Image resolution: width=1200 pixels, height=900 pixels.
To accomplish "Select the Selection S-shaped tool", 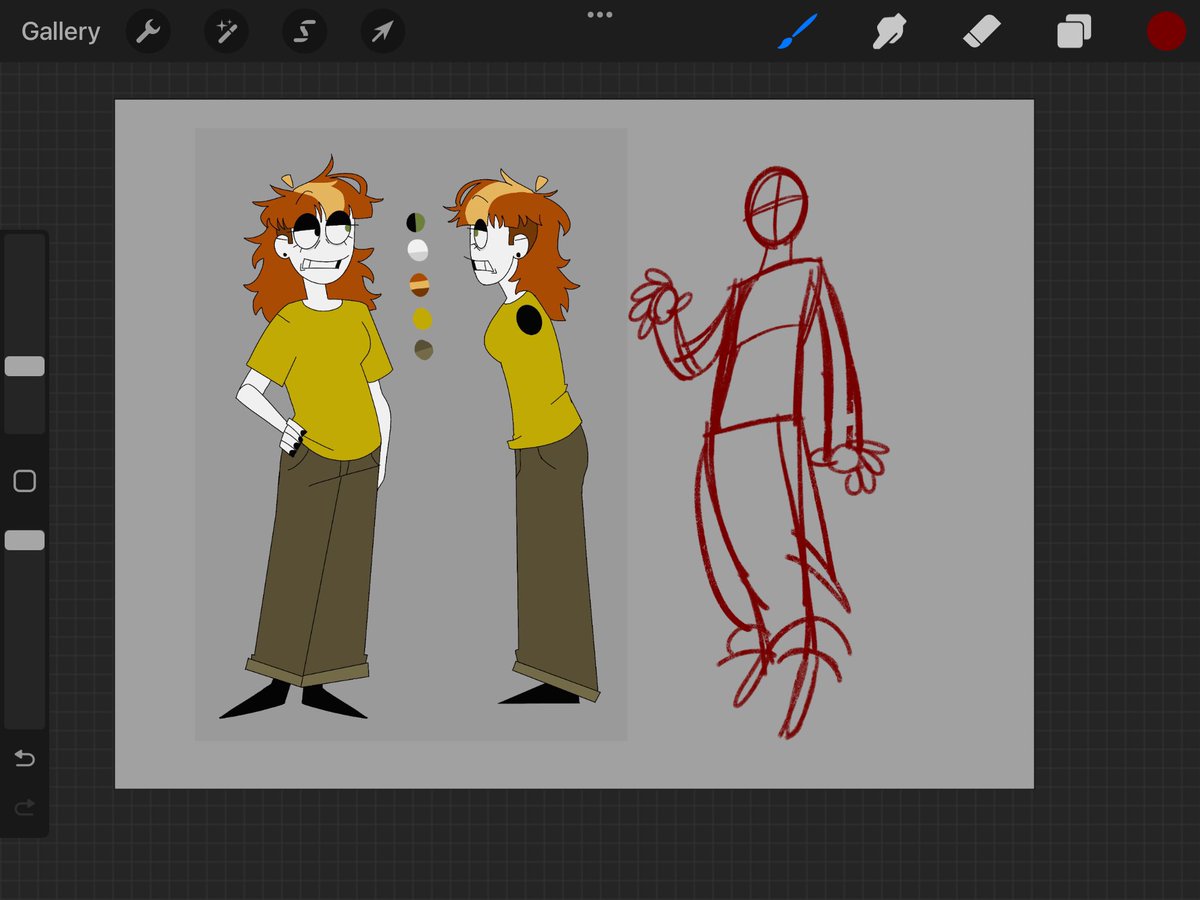I will 304,32.
